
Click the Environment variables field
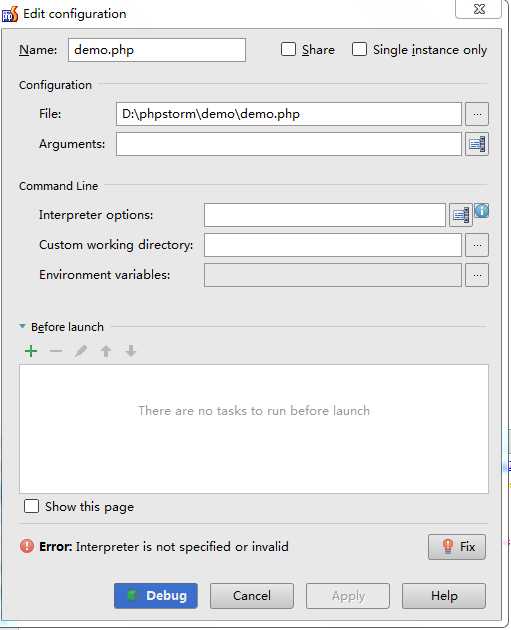click(x=333, y=275)
